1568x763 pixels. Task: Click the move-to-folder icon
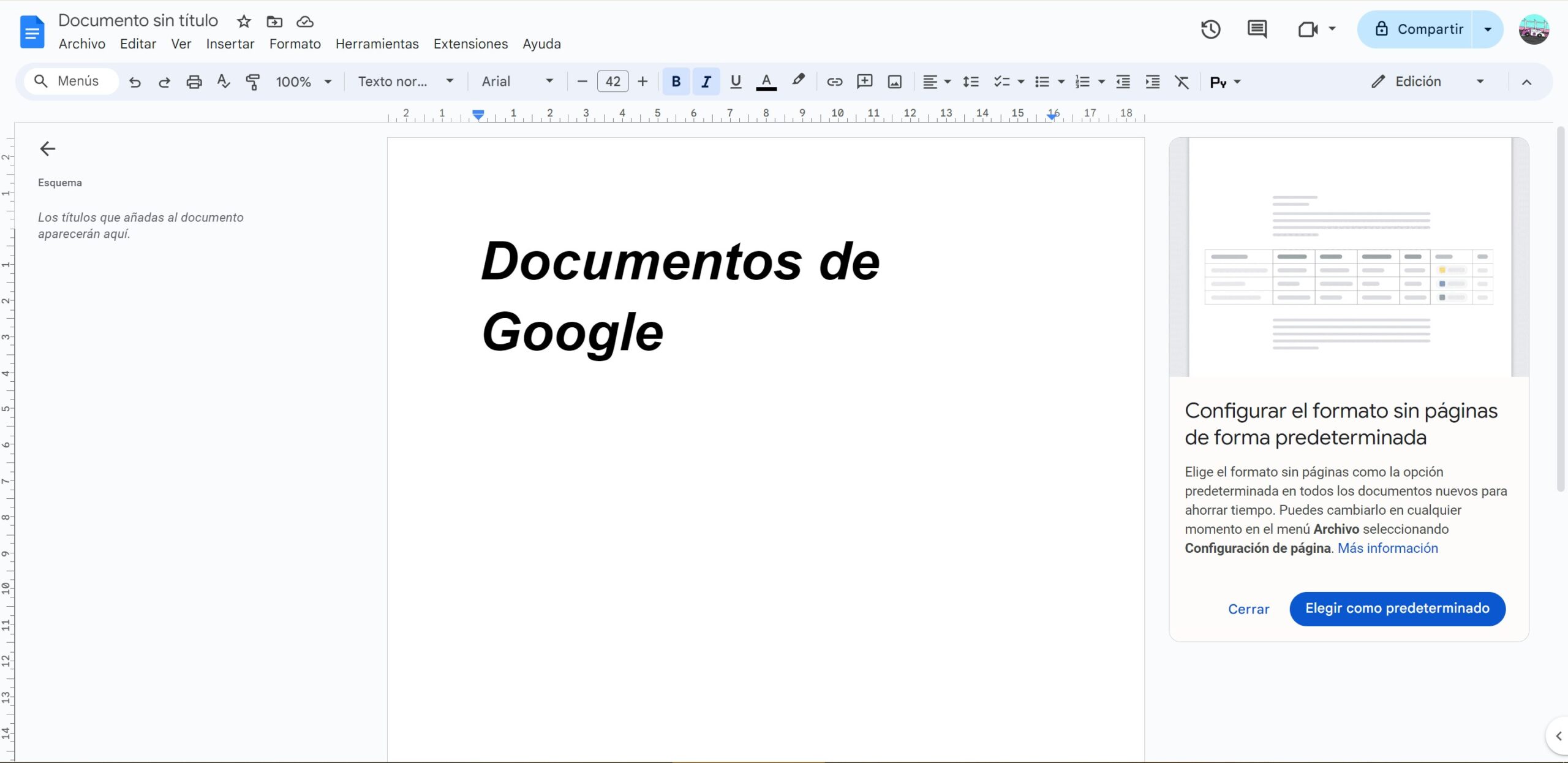(274, 21)
